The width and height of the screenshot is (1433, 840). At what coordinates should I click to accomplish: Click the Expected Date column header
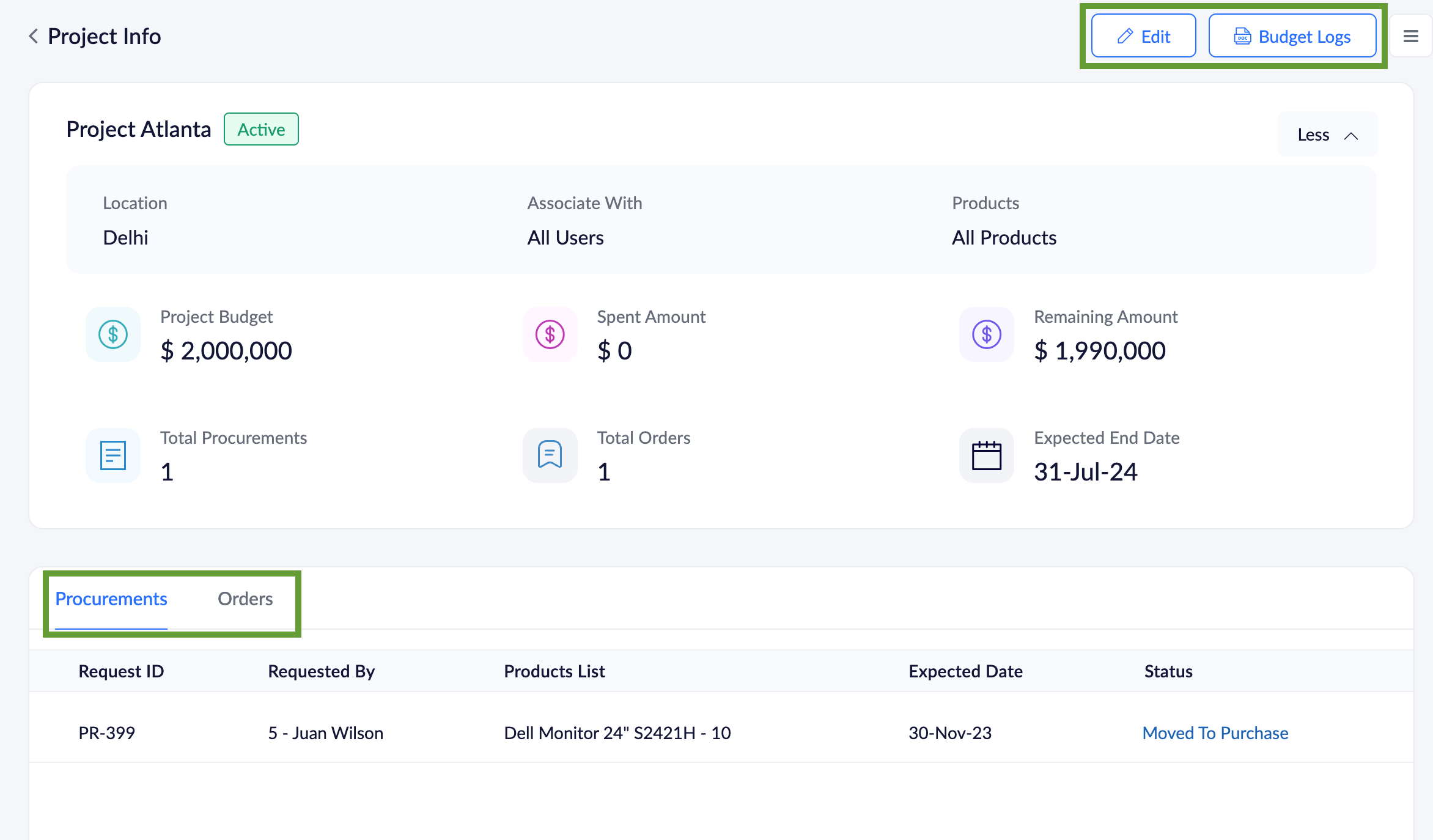pyautogui.click(x=965, y=671)
